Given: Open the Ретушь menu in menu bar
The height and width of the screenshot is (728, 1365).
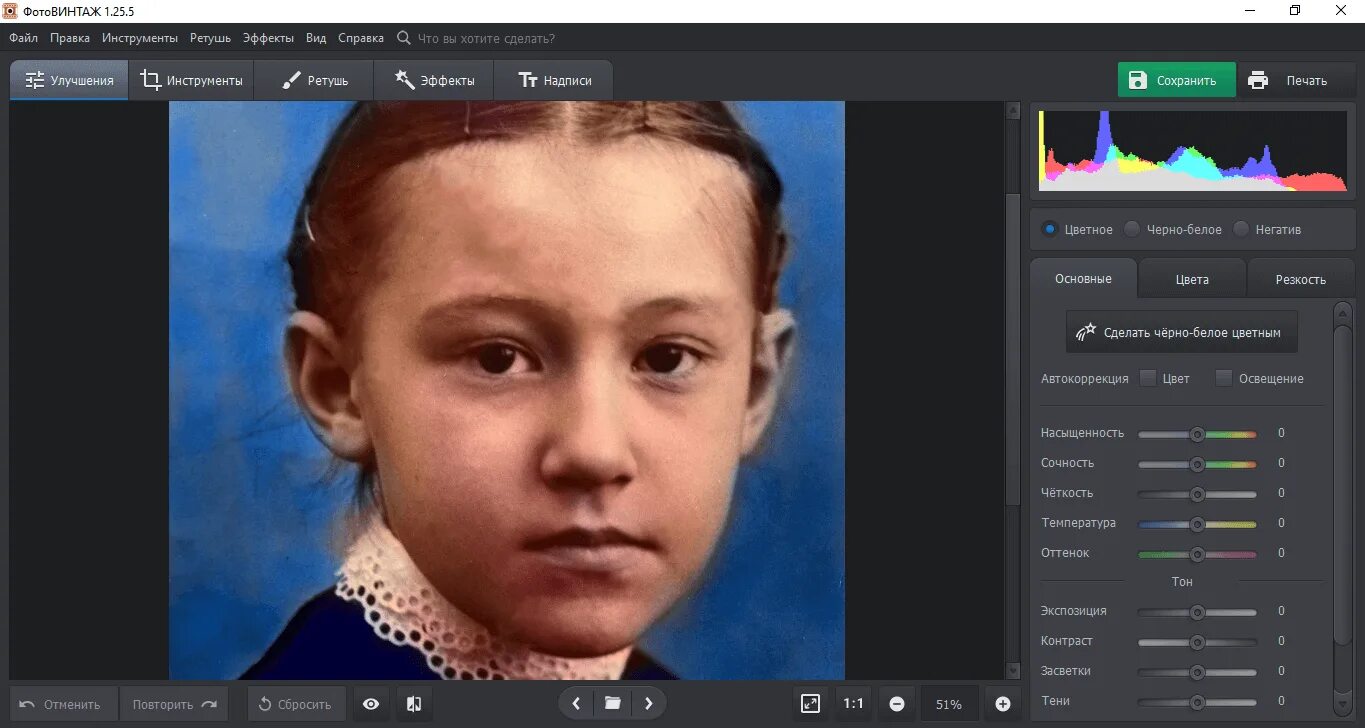Looking at the screenshot, I should point(210,38).
